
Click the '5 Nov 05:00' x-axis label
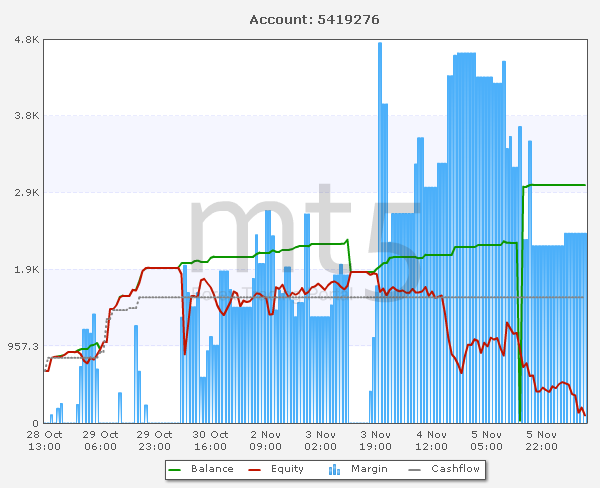pos(486,441)
